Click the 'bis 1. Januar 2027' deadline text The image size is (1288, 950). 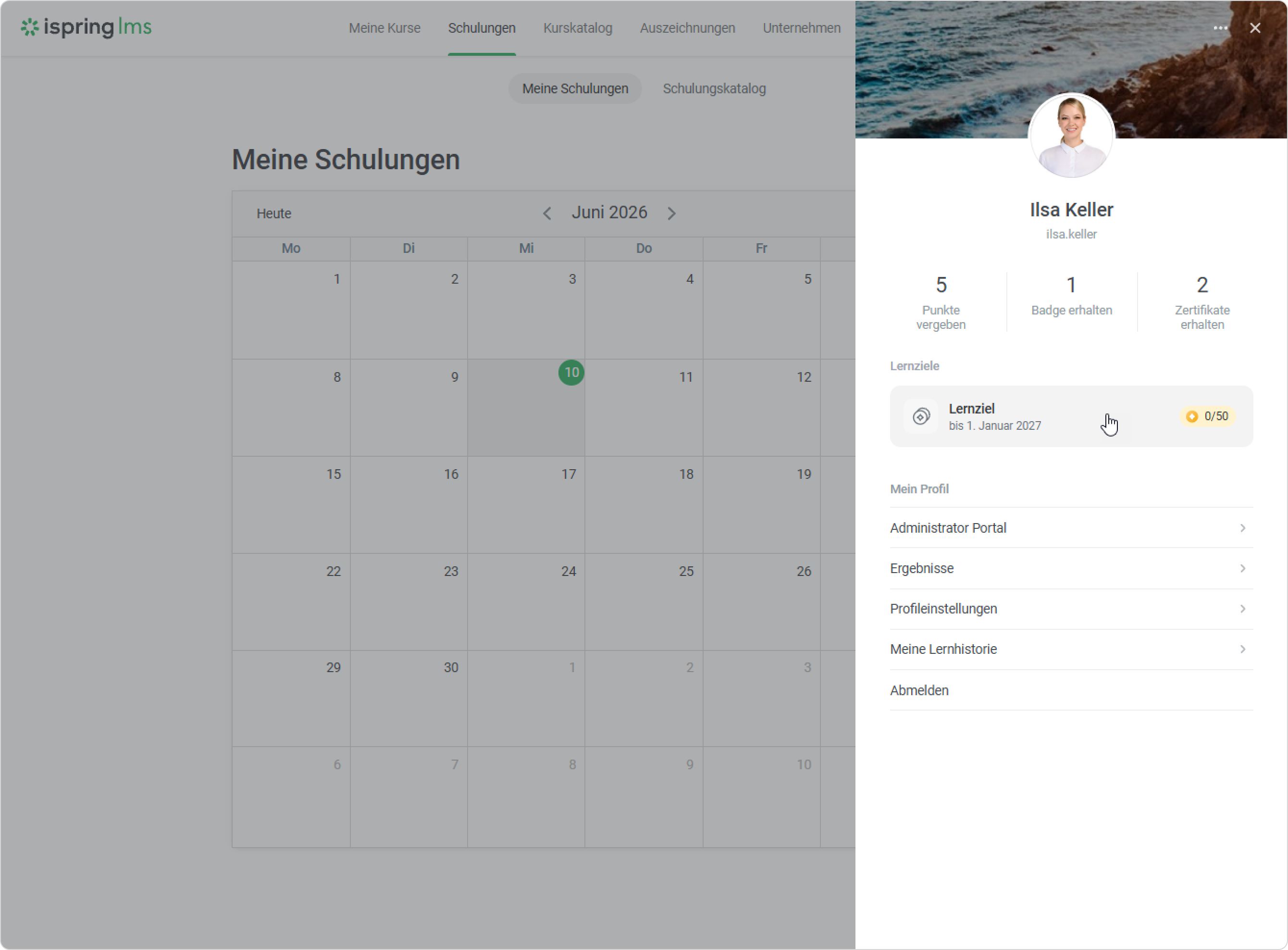[x=995, y=425]
